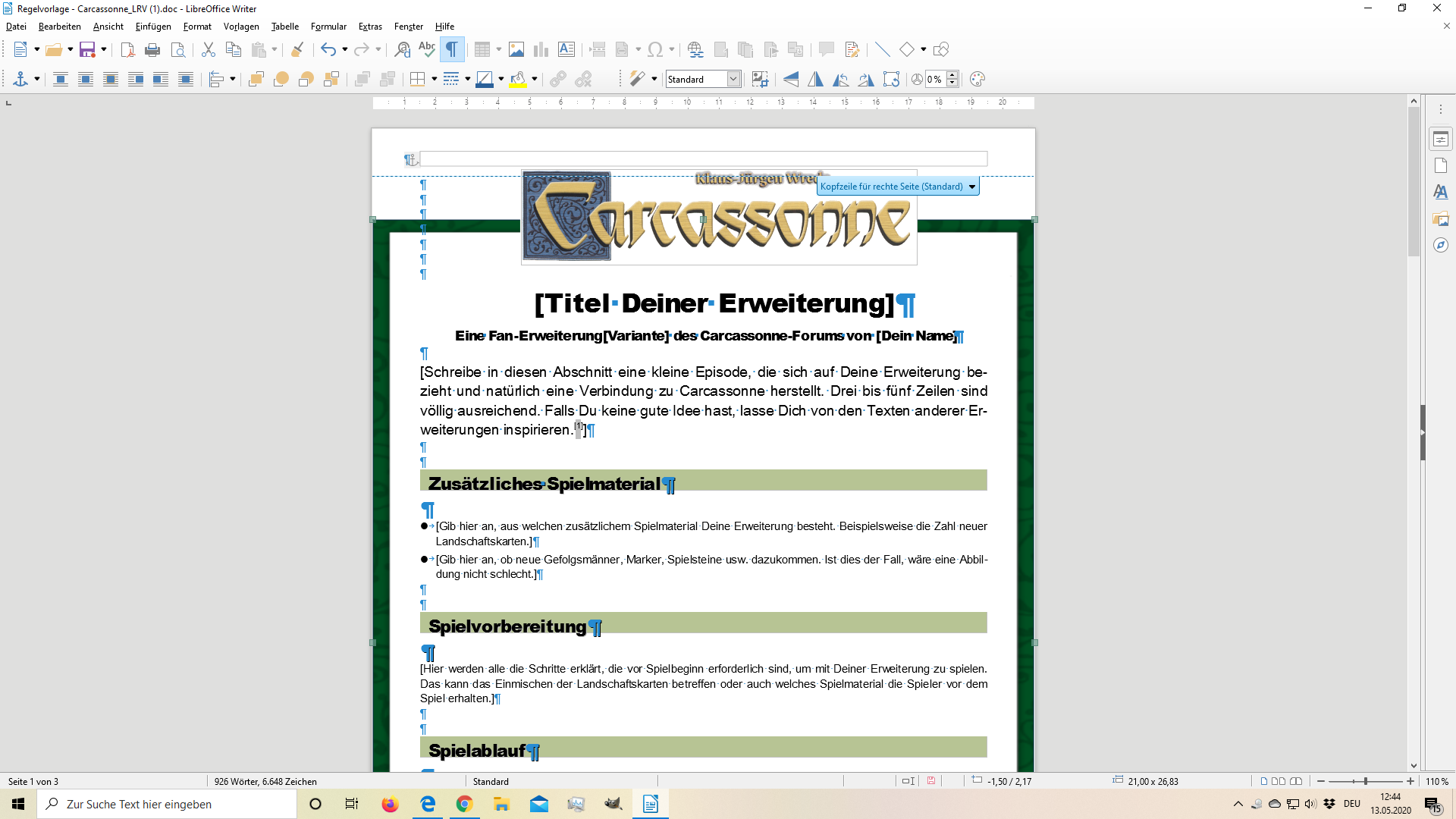Expand the Standard image mode dropdown
The width and height of the screenshot is (1456, 819).
733,80
